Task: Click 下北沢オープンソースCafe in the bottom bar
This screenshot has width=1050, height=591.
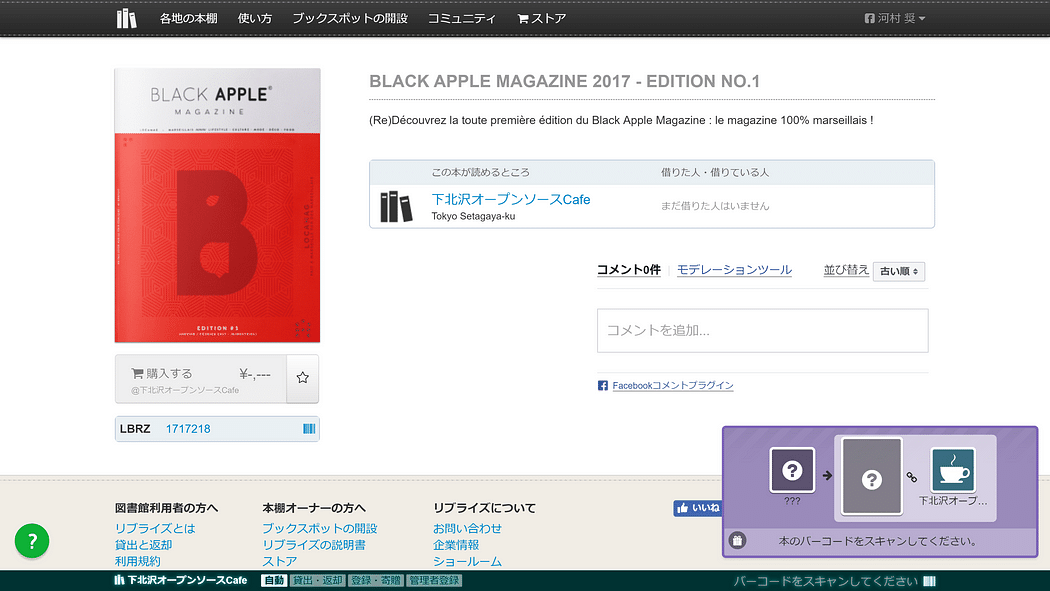Action: coord(181,580)
